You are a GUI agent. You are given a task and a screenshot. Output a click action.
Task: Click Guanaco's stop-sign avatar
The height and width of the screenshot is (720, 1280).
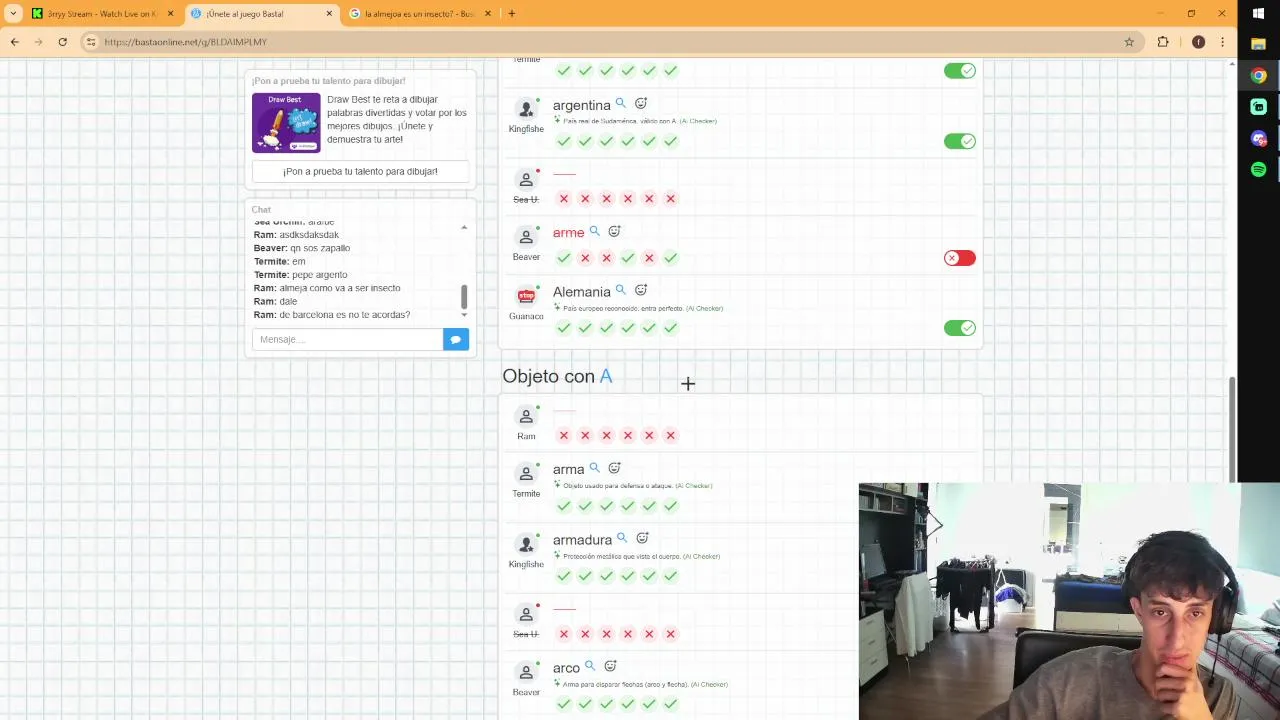tap(526, 296)
